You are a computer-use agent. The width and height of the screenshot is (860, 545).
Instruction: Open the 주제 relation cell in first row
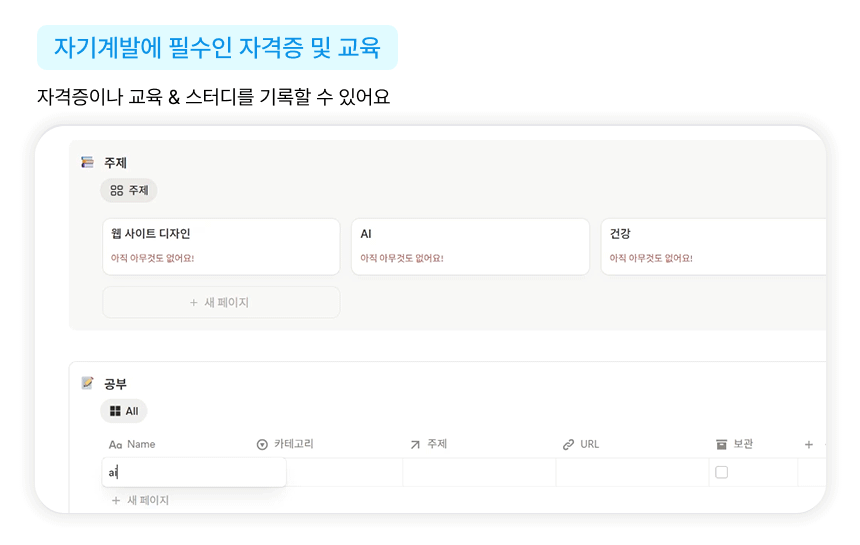(x=479, y=472)
